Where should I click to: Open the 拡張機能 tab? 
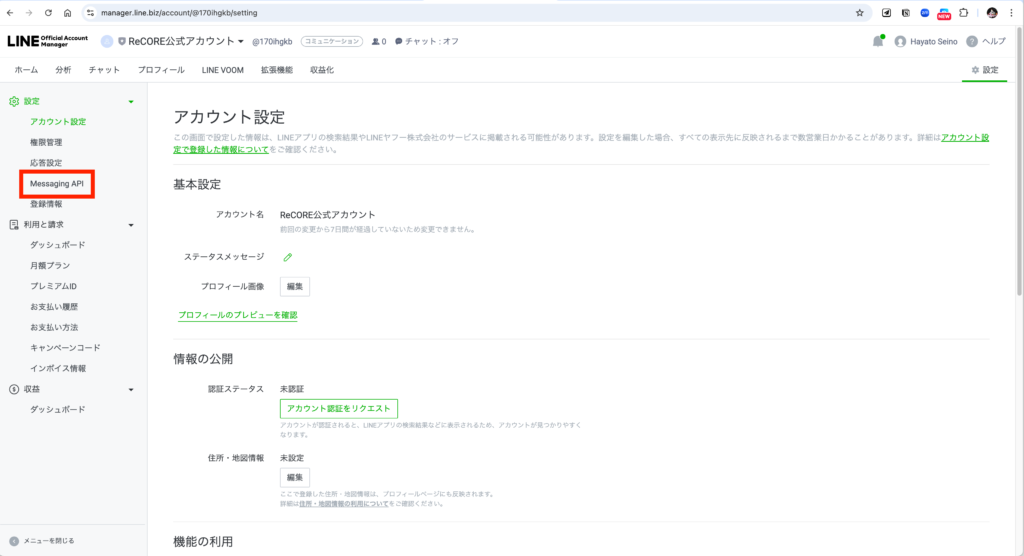[277, 70]
